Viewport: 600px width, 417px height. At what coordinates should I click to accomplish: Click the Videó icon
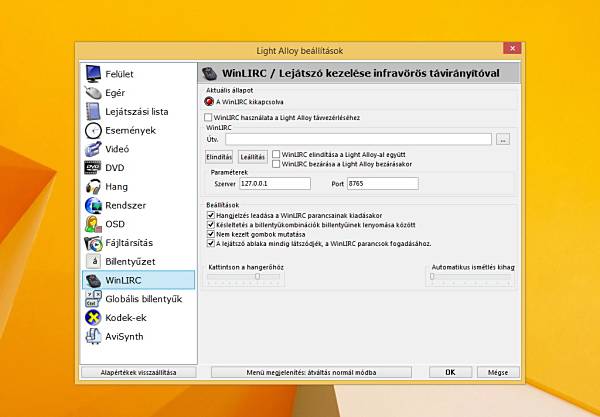coord(93,149)
